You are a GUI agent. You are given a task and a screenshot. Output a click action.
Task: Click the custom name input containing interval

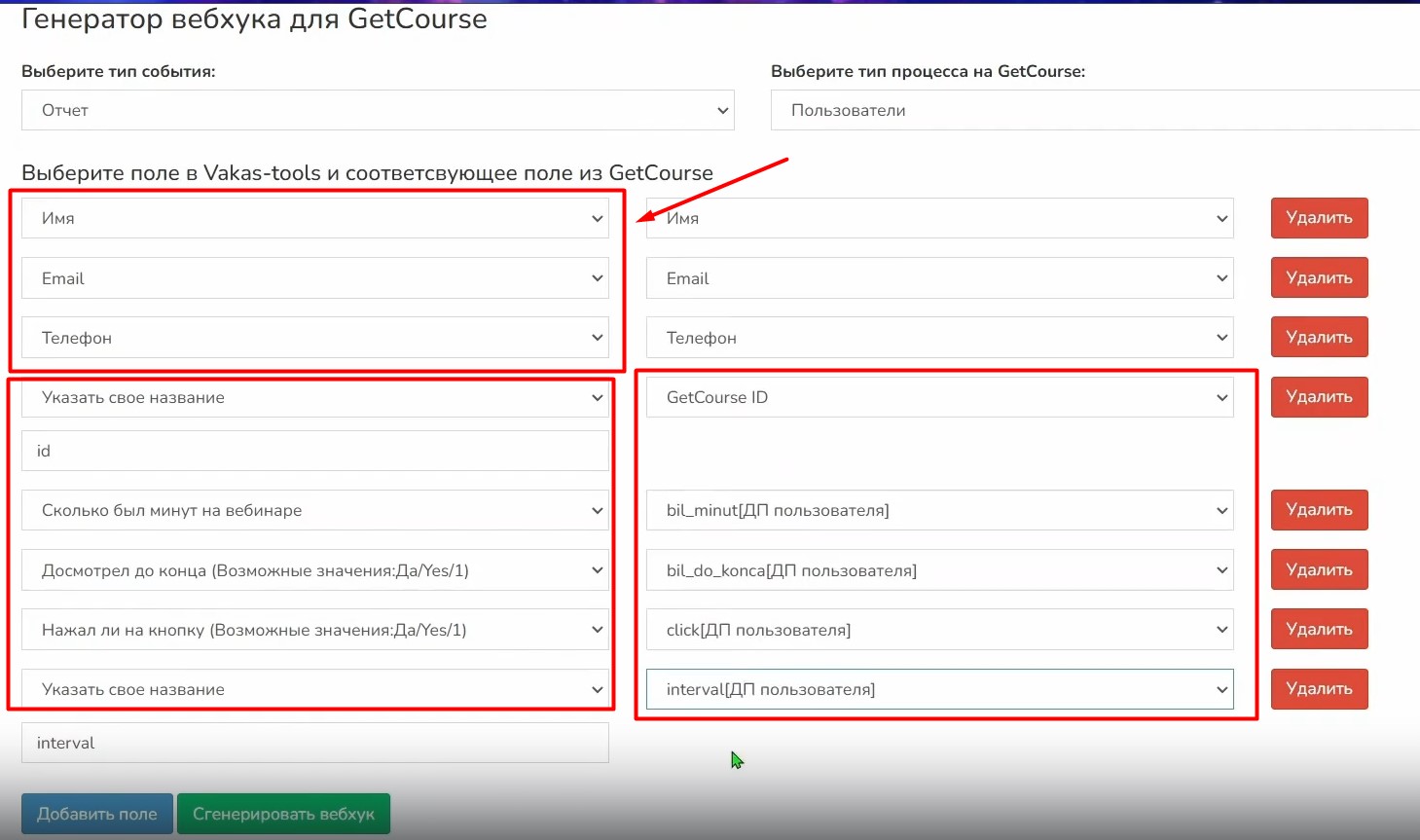[x=315, y=743]
